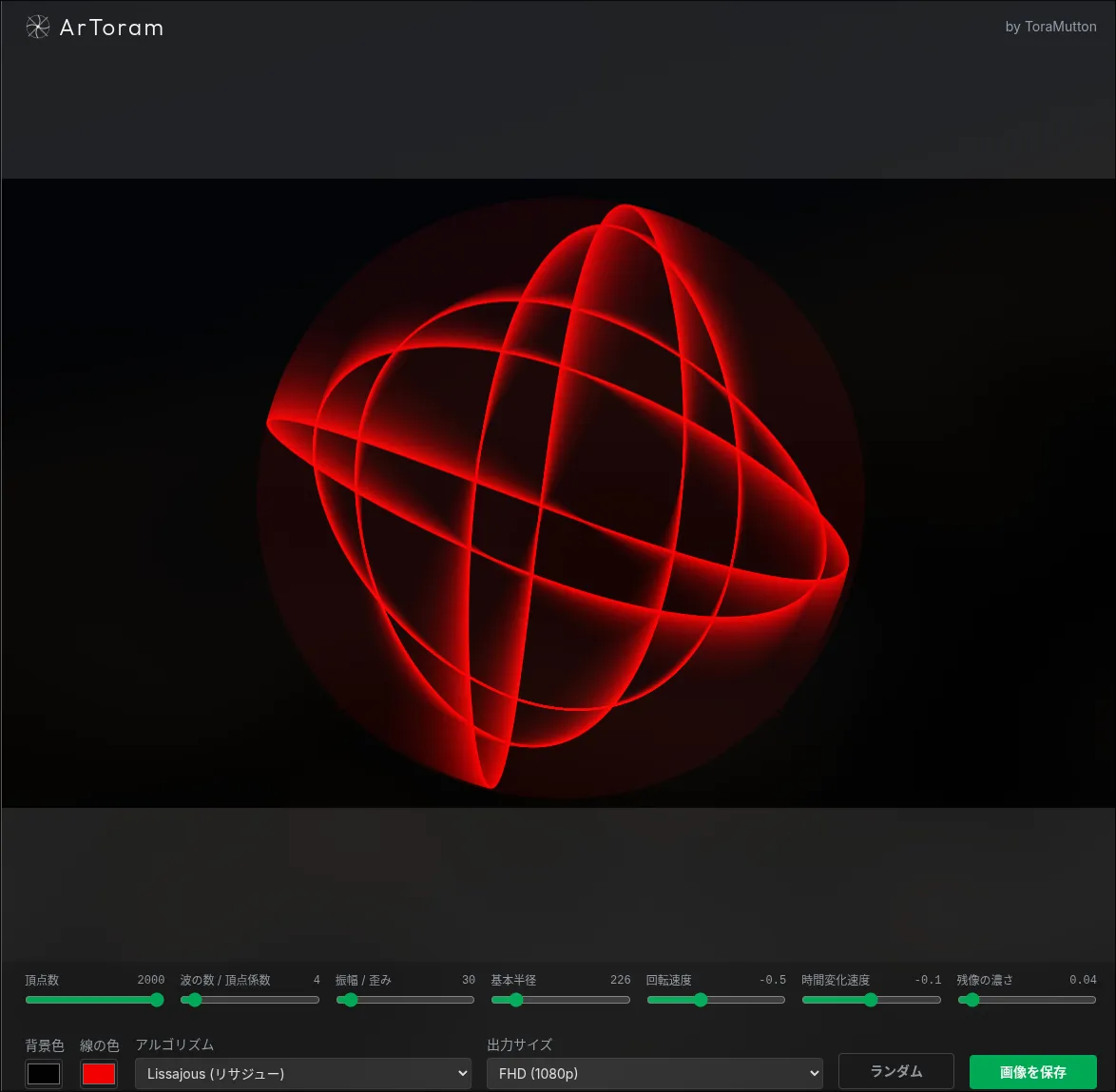
Task: Click the 時間変化速度 slider handle
Action: coord(871,1000)
